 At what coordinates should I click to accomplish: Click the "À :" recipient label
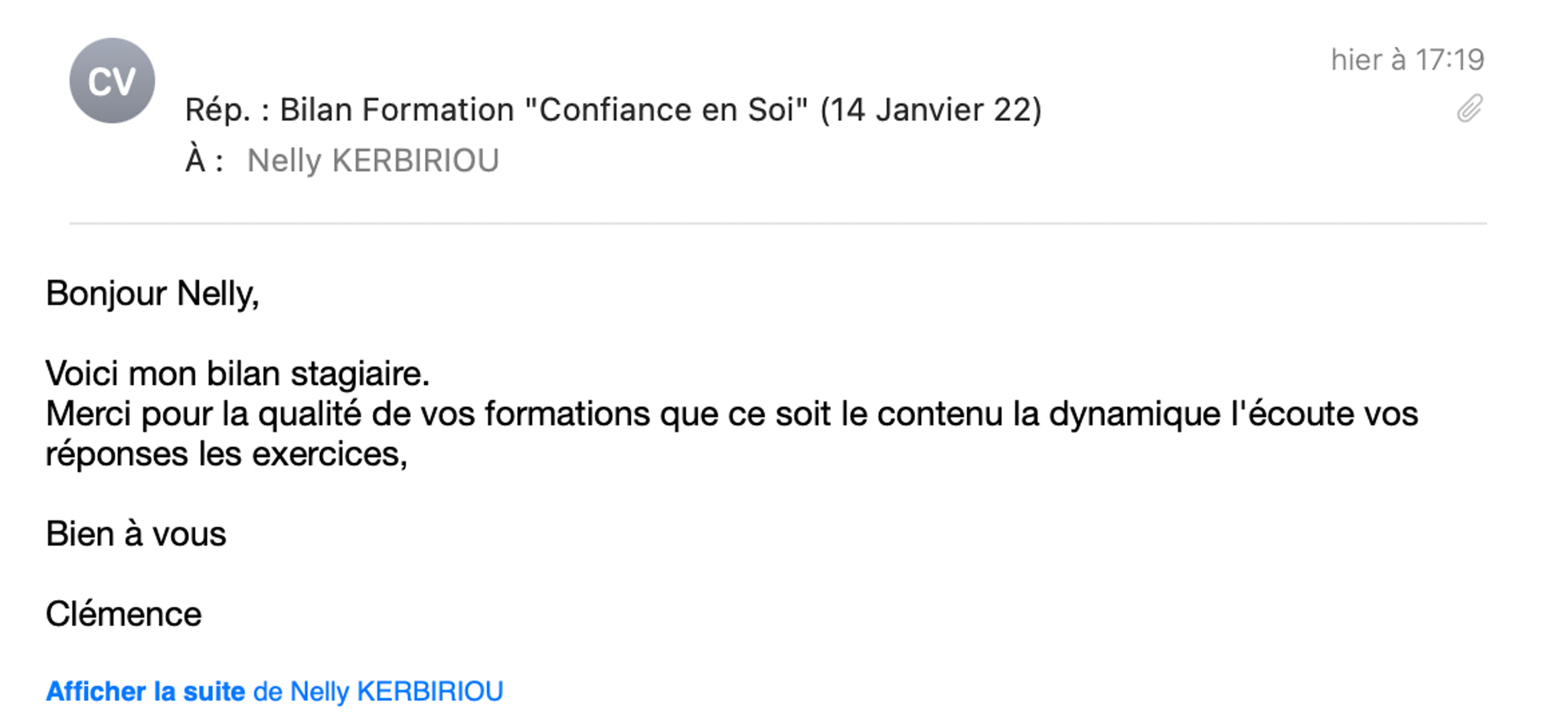204,161
